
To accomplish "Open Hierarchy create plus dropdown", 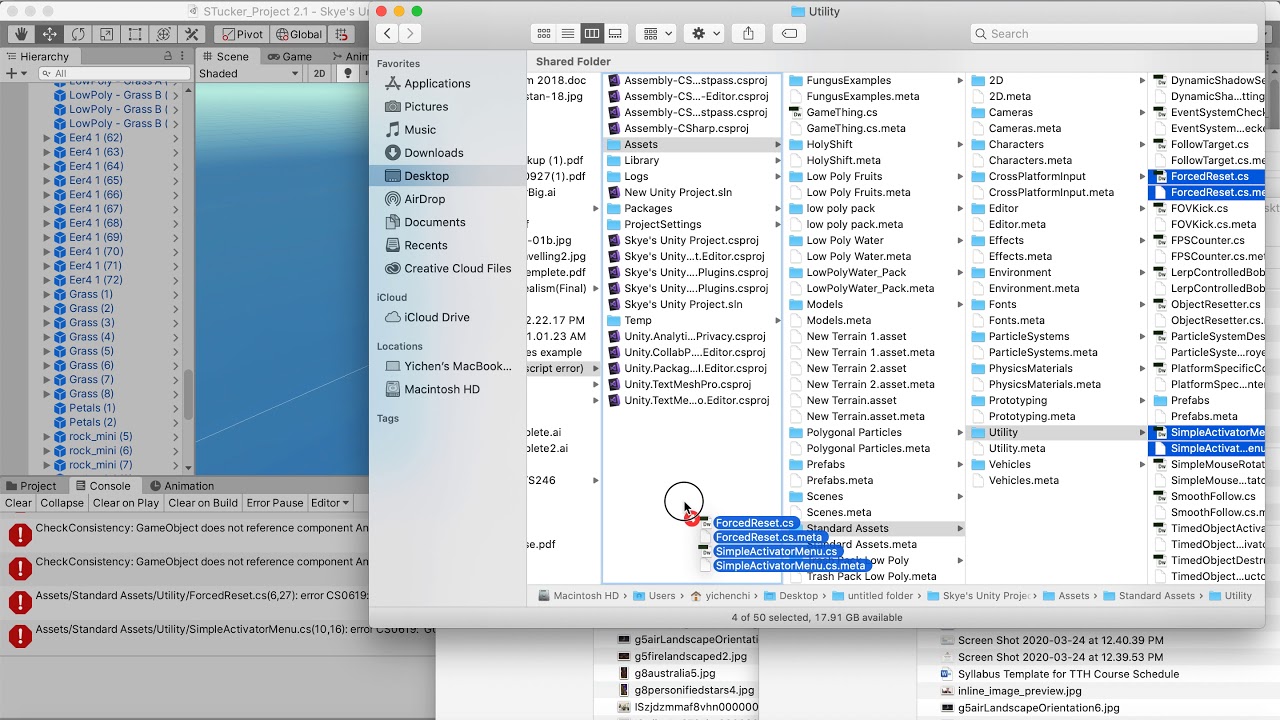I will (x=15, y=73).
